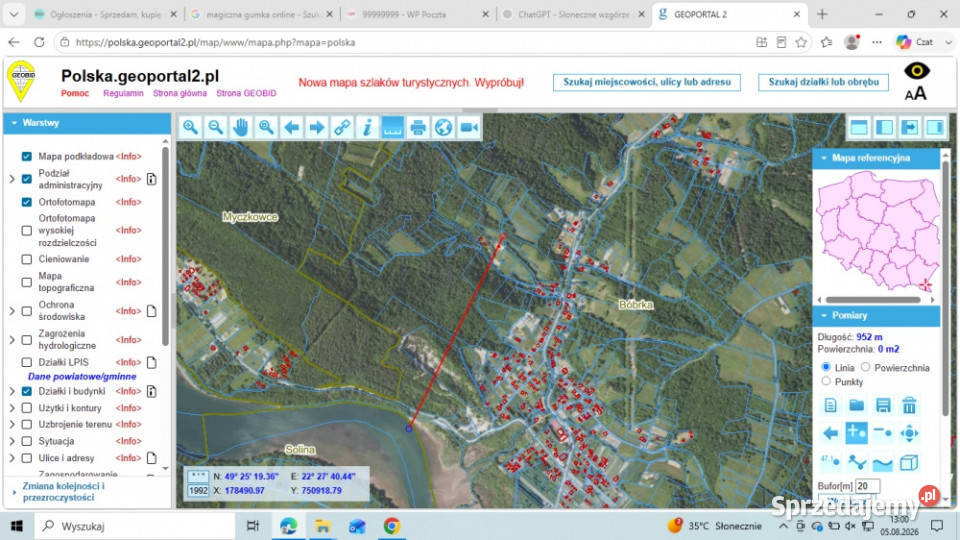Open File Explorer from taskbar
Screen dimensions: 960x540
(322, 526)
